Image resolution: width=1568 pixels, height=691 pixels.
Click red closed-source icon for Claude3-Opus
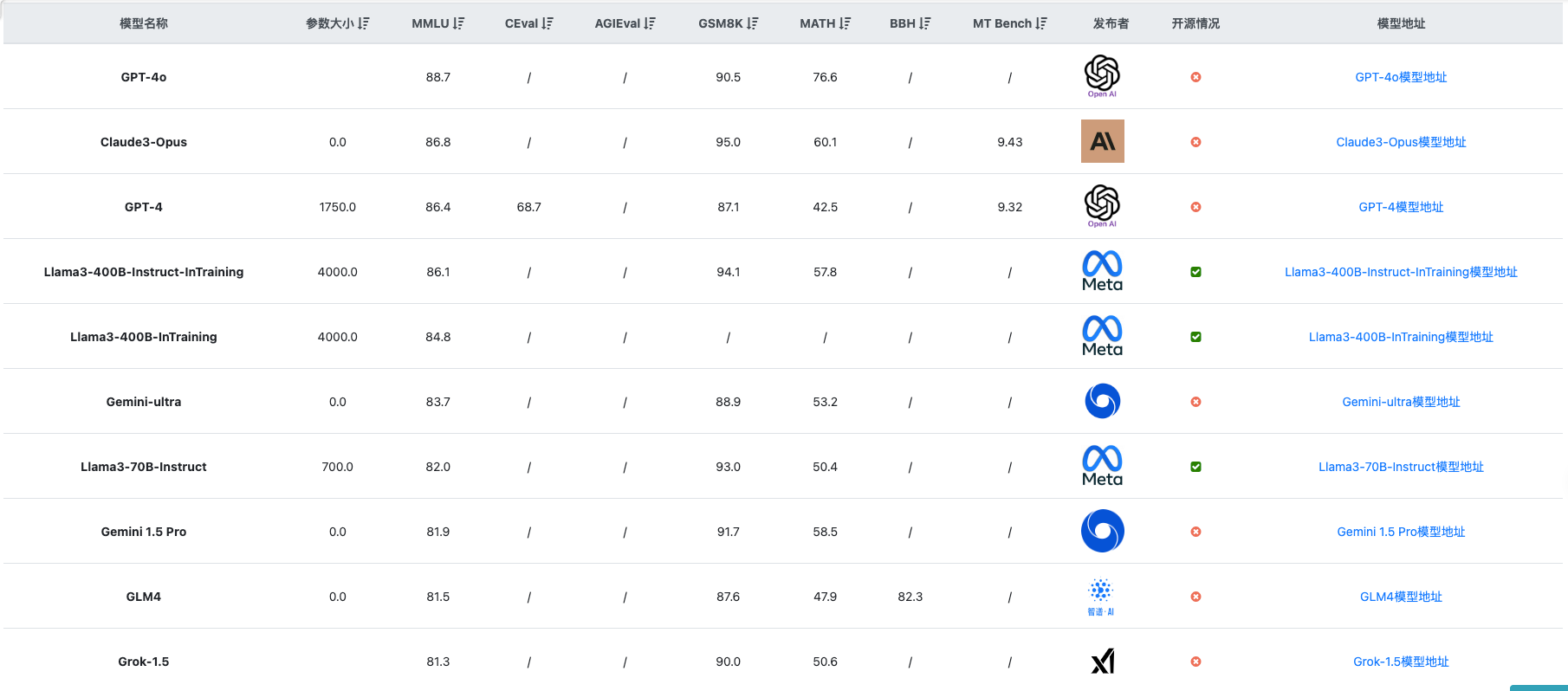point(1195,142)
